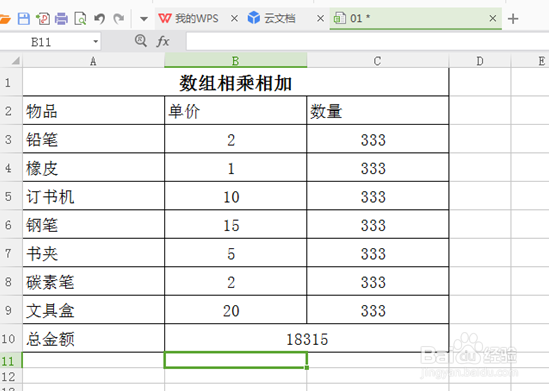Click into the formula bar input

(367, 42)
